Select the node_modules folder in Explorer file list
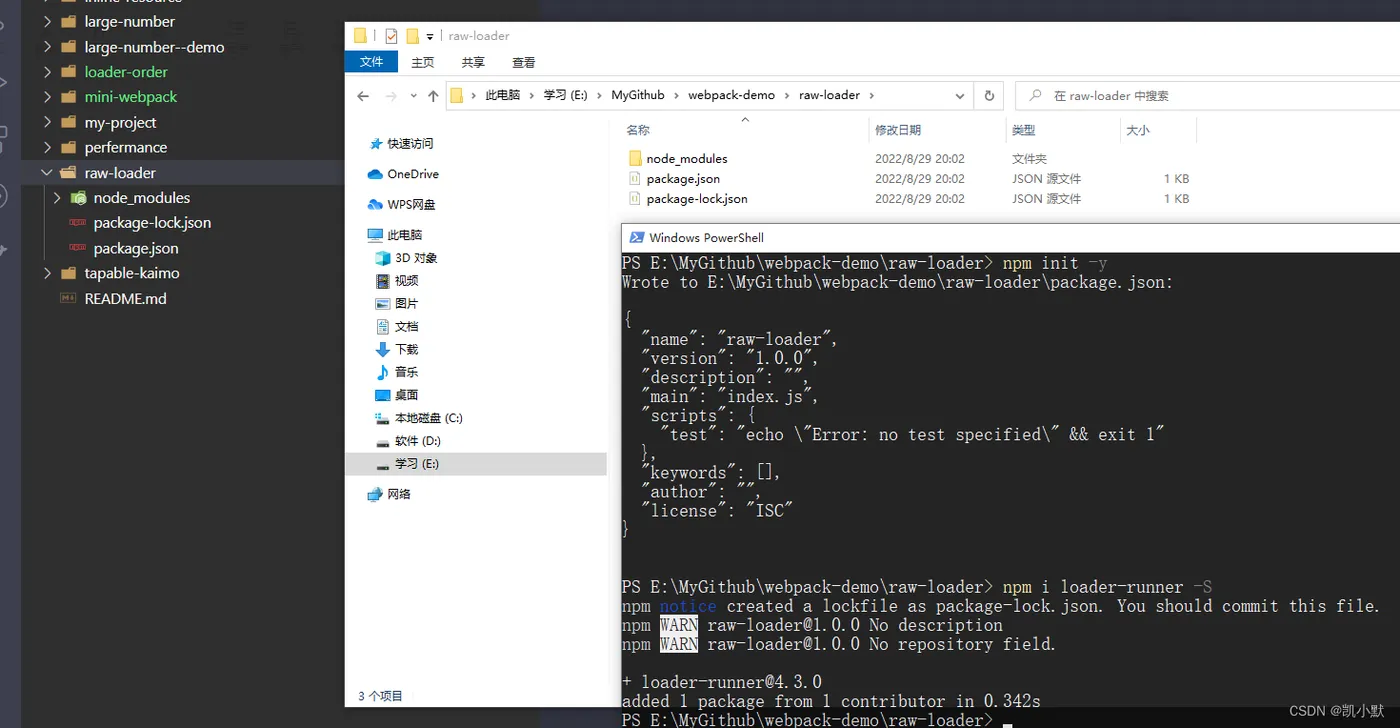The height and width of the screenshot is (728, 1400). coord(686,159)
